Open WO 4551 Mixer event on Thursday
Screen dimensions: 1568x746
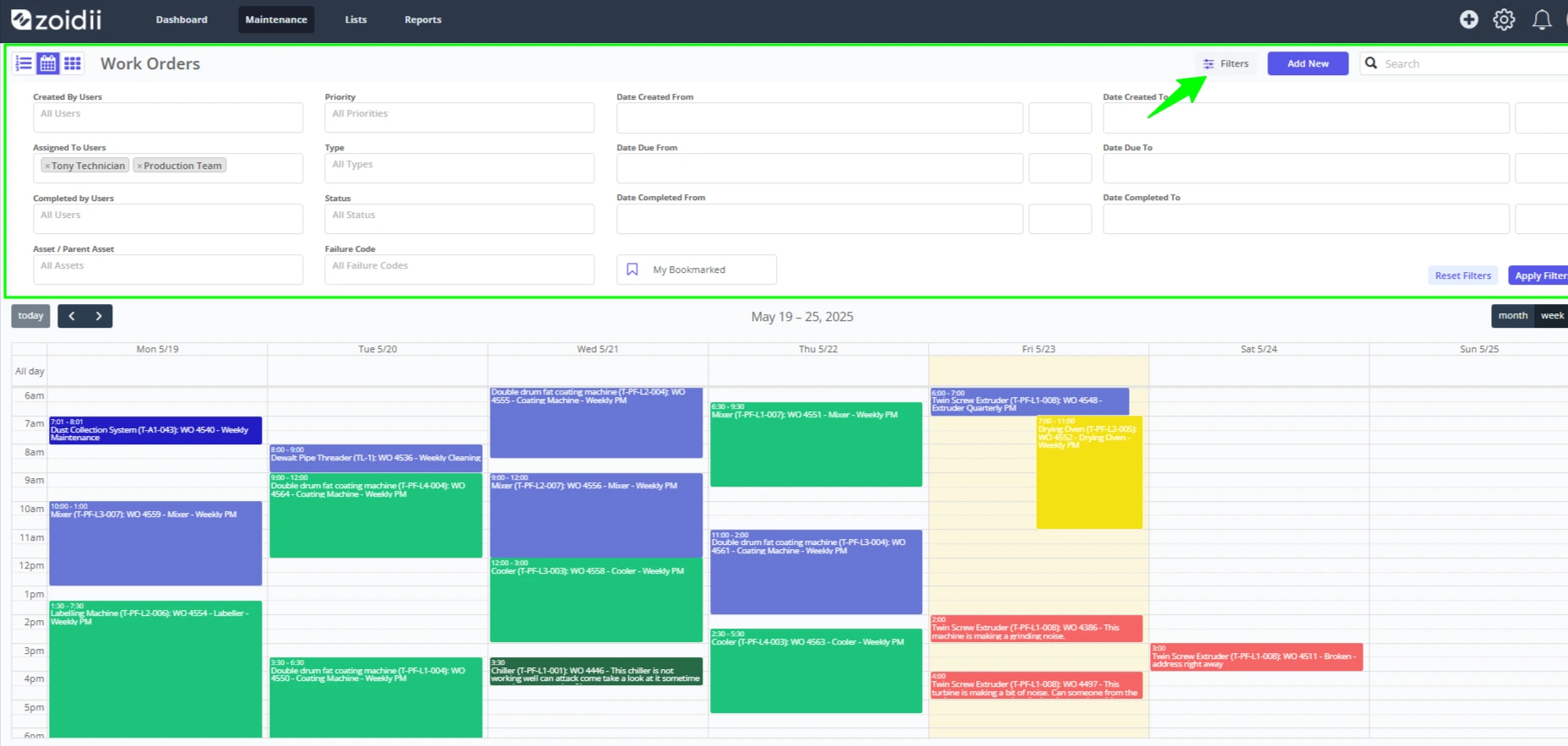(817, 444)
